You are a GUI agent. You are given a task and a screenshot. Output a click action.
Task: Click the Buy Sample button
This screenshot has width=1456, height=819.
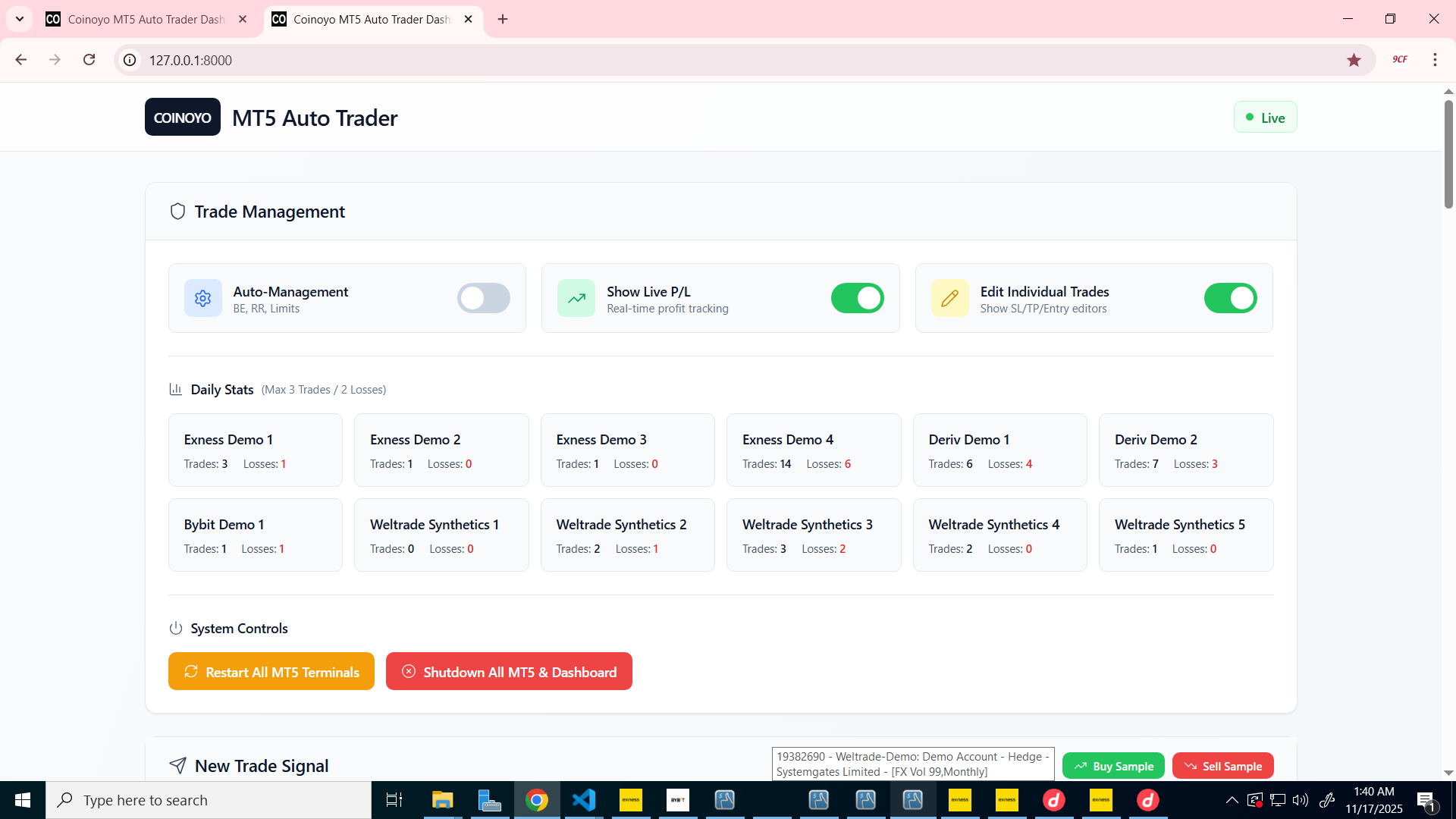coord(1113,765)
